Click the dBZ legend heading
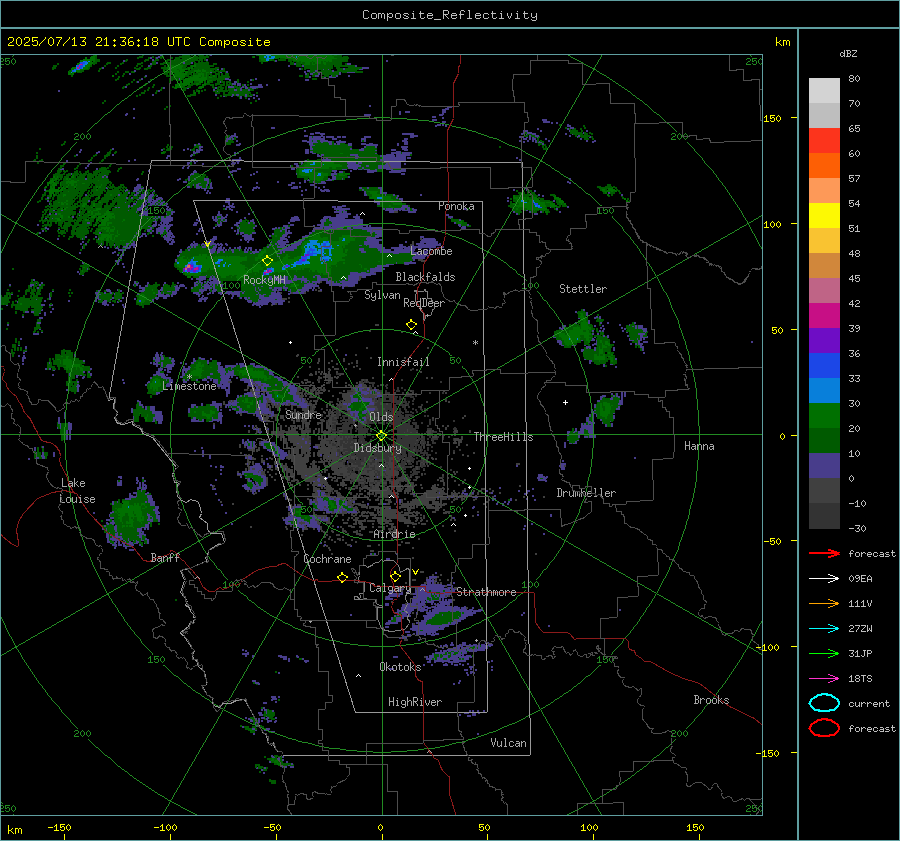Screen dimensions: 900x841 click(848, 53)
